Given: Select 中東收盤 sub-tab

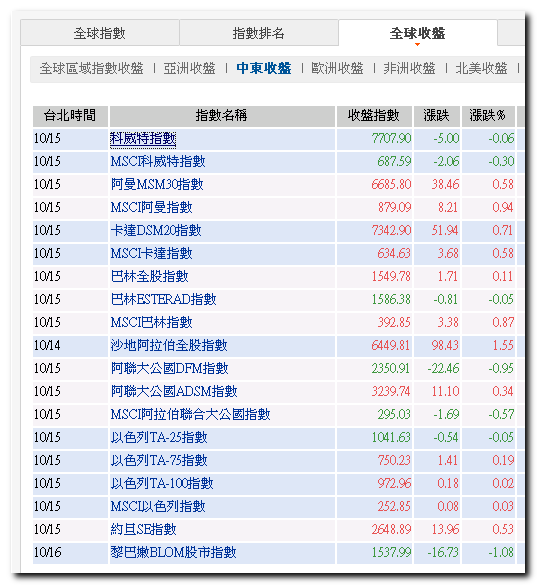Looking at the screenshot, I should click(264, 68).
